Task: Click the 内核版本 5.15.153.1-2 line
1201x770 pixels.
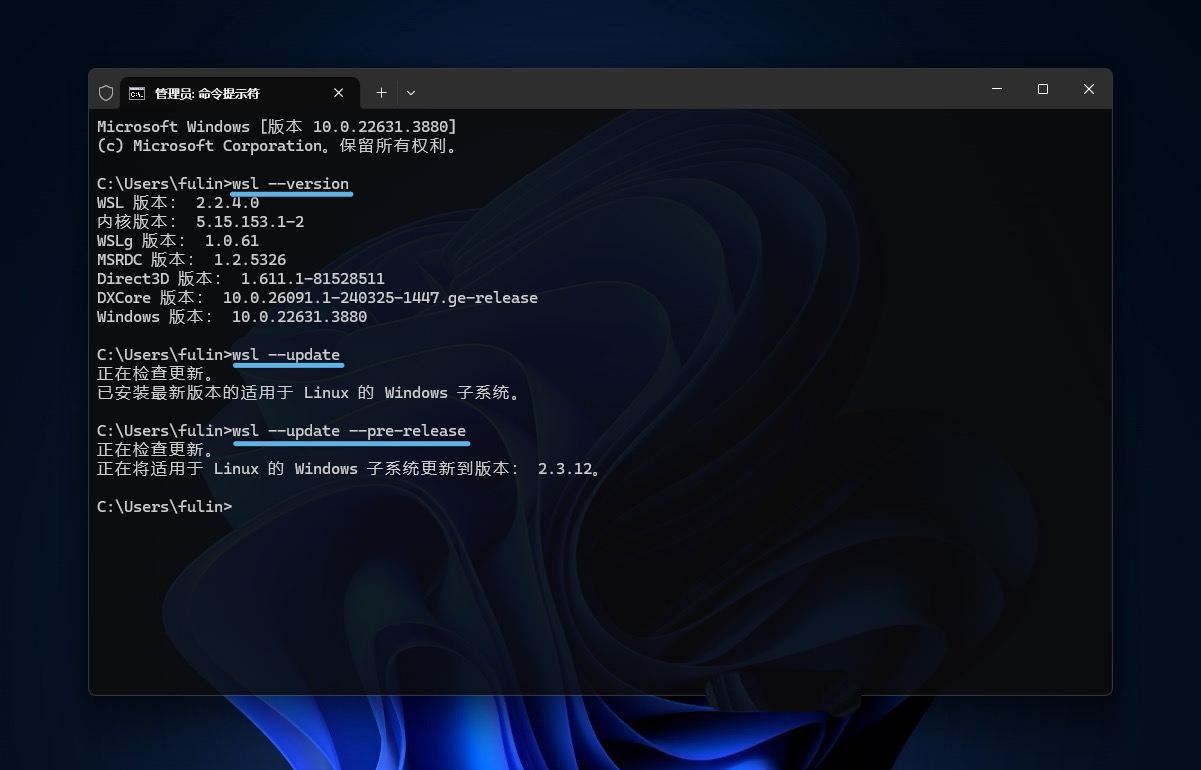Action: coord(200,222)
